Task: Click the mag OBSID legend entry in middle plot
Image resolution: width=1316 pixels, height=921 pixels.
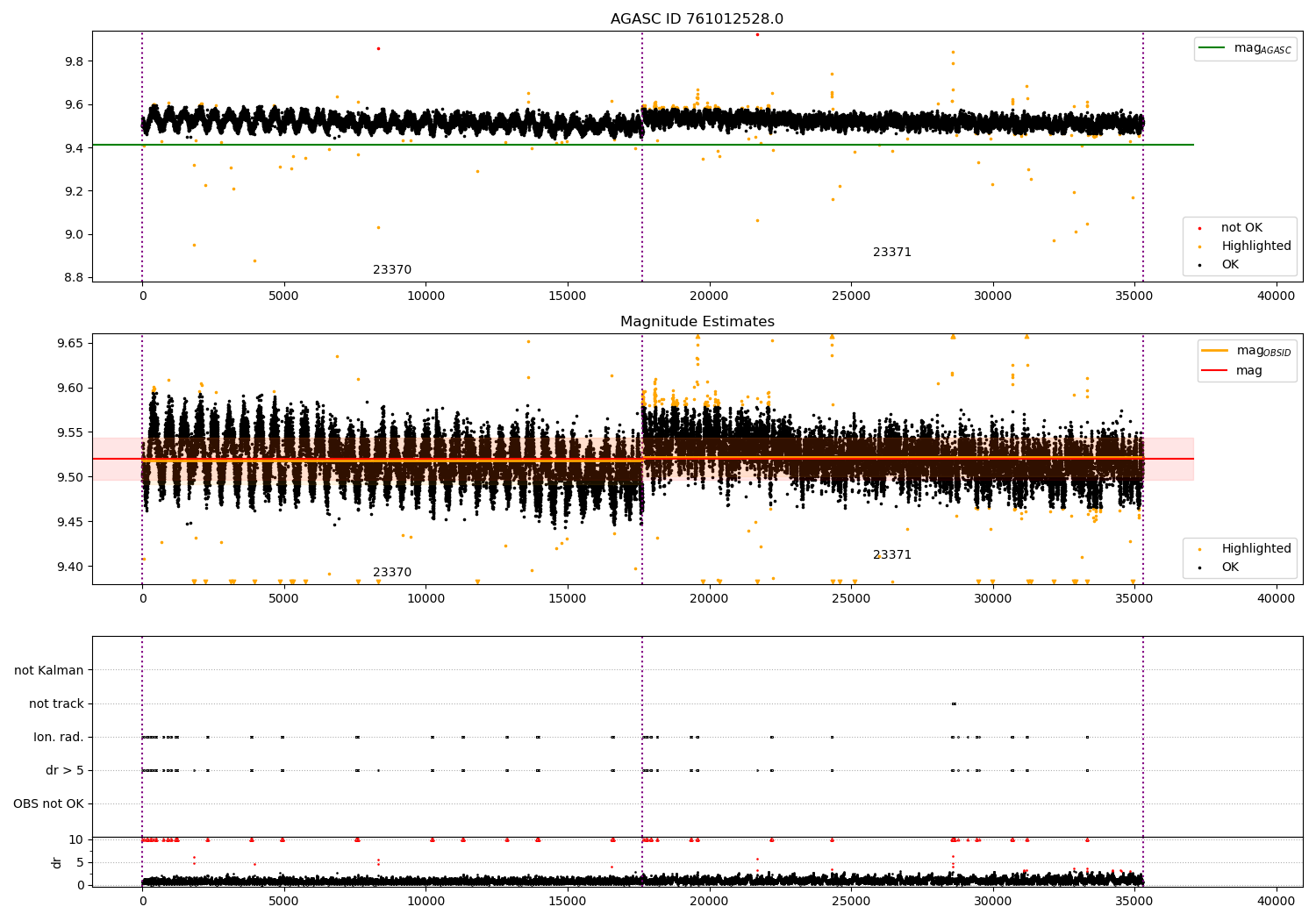Action: click(1247, 351)
